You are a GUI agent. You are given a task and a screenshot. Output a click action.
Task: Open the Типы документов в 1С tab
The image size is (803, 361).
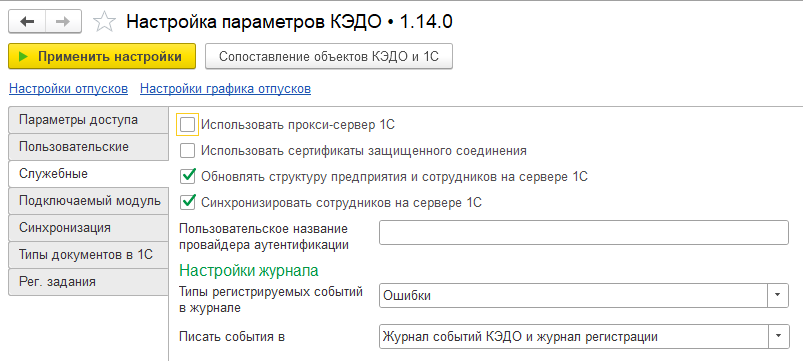point(89,254)
